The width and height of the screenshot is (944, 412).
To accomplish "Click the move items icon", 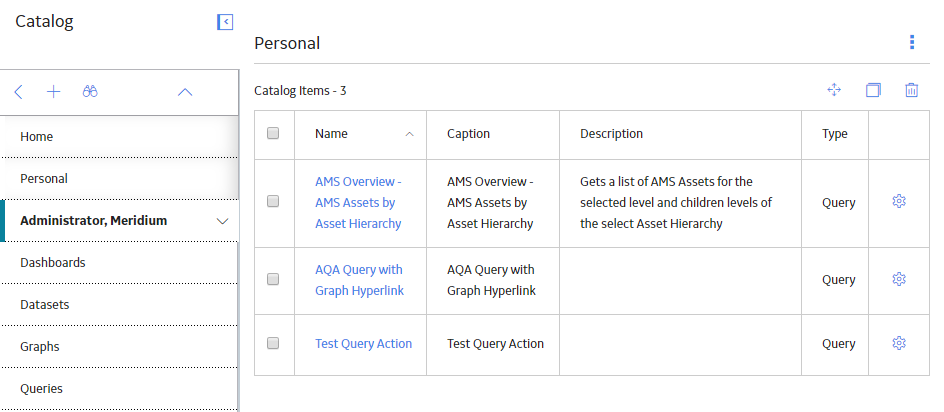I will pos(834,90).
